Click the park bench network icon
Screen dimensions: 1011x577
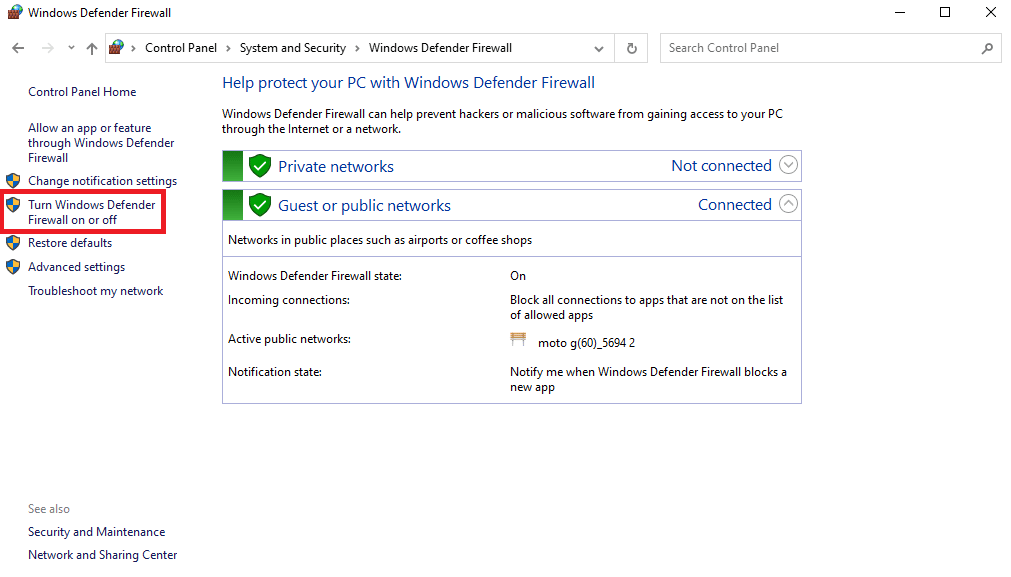click(x=518, y=339)
